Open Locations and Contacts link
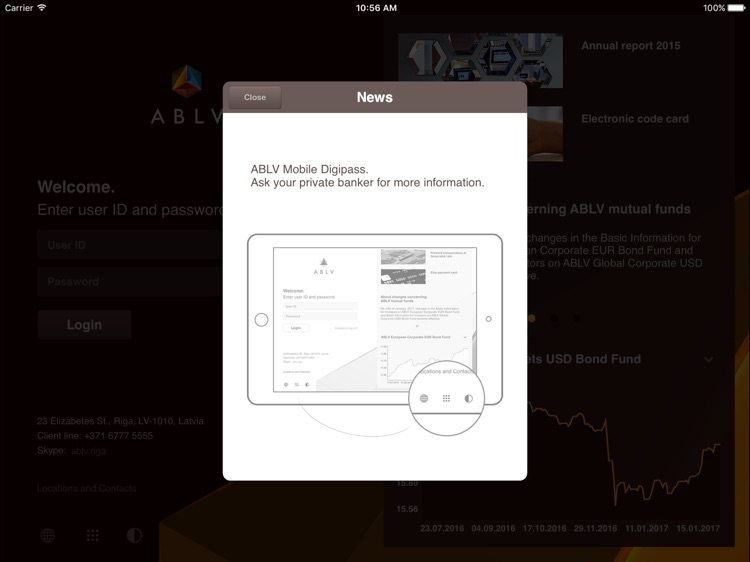The height and width of the screenshot is (562, 750). coord(87,488)
